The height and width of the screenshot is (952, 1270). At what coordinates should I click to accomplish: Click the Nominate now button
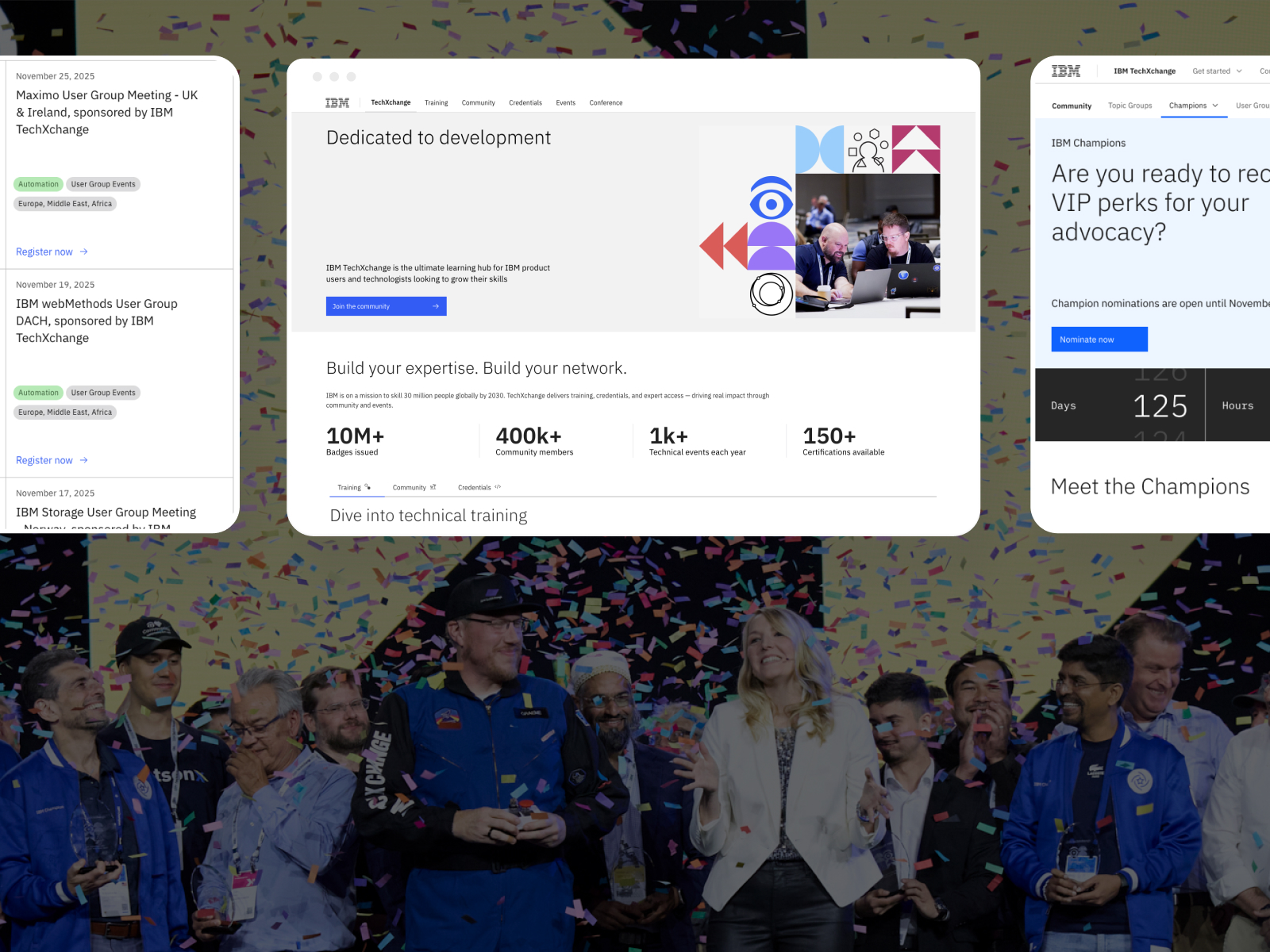pos(1099,340)
